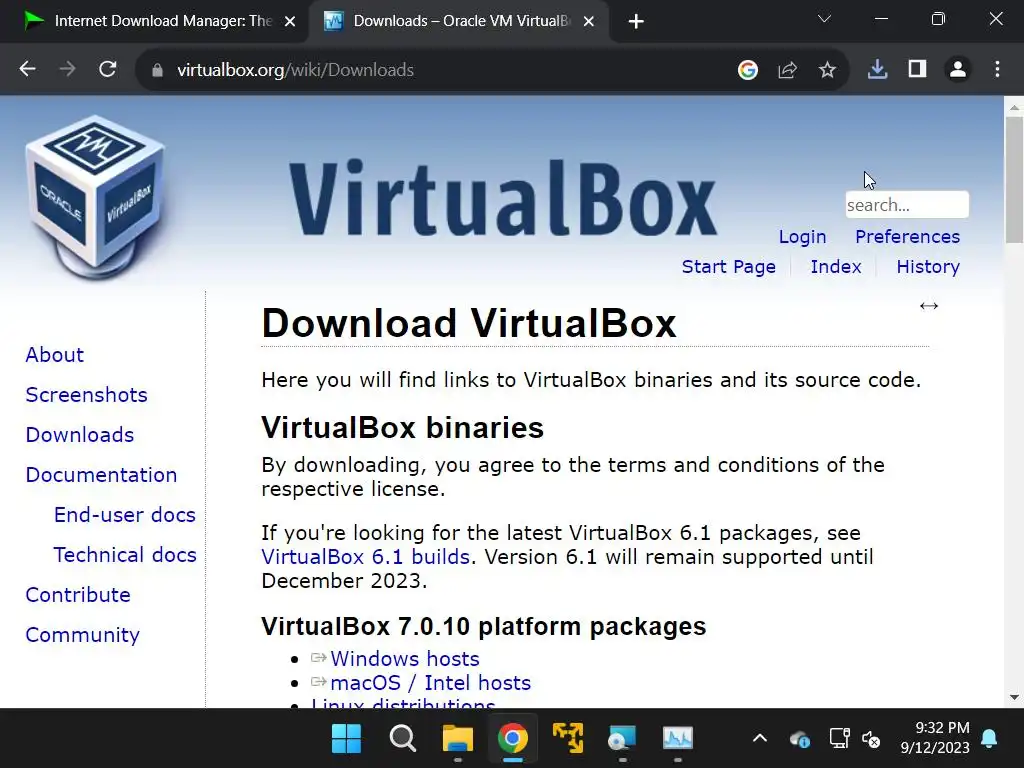The height and width of the screenshot is (768, 1024).
Task: Open the Preferences link
Action: 908,236
